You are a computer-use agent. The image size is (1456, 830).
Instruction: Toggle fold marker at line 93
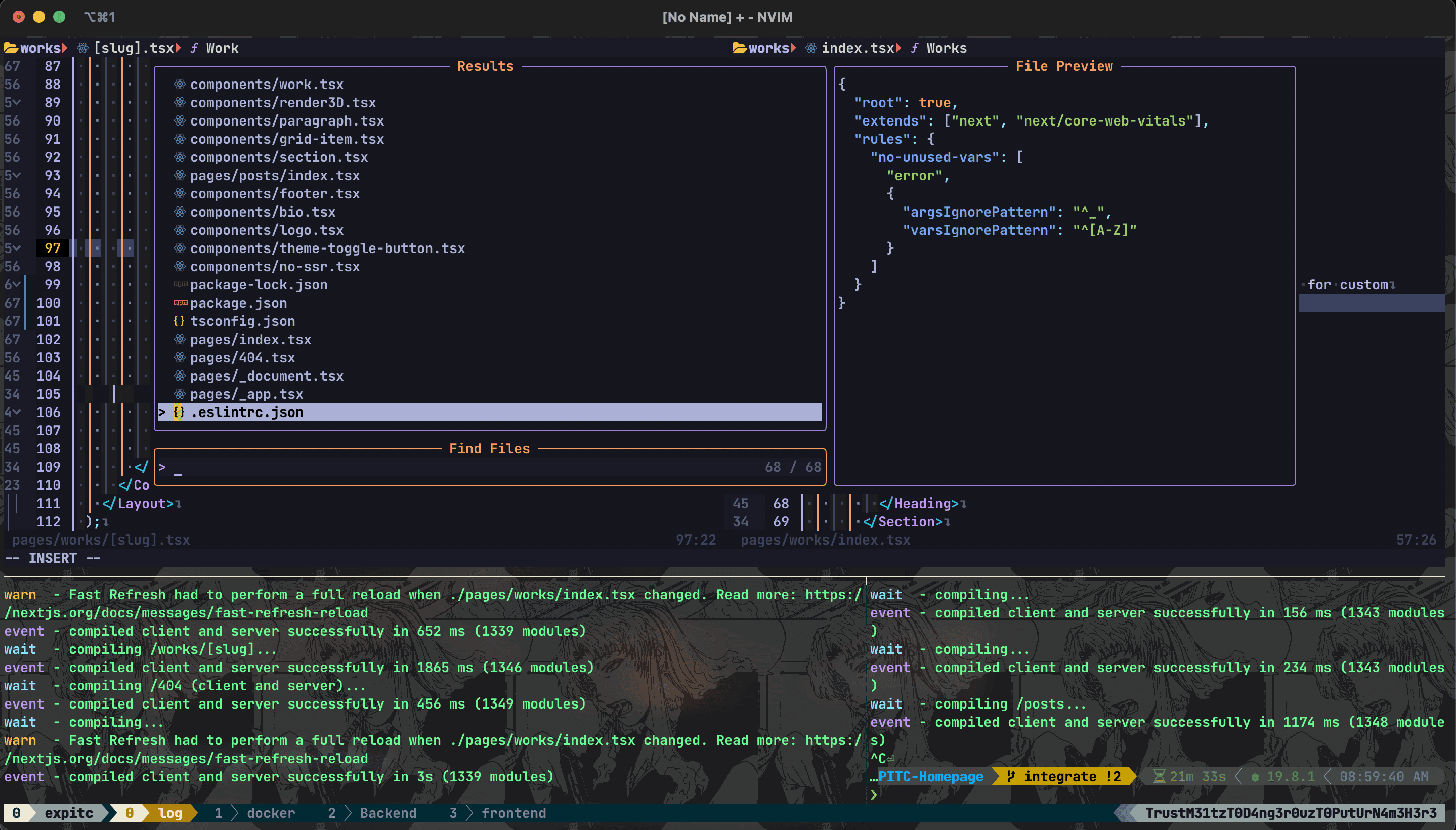coord(17,176)
